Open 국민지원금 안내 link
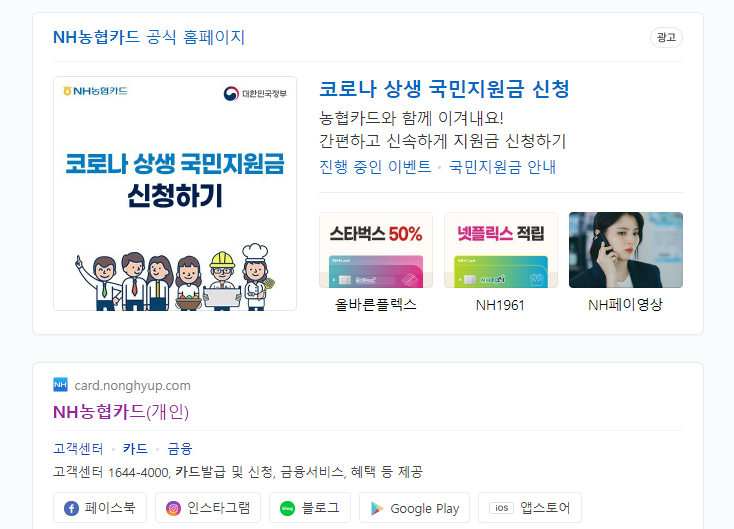Screen dimensions: 734x529 click(x=502, y=167)
